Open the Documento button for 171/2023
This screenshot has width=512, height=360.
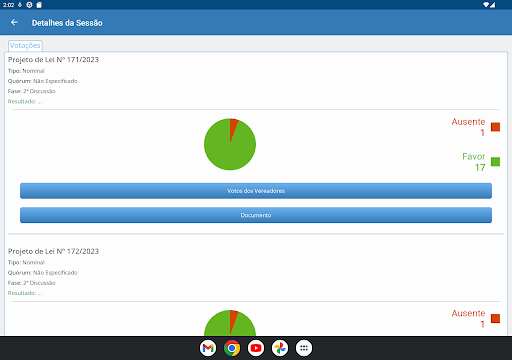pyautogui.click(x=256, y=215)
